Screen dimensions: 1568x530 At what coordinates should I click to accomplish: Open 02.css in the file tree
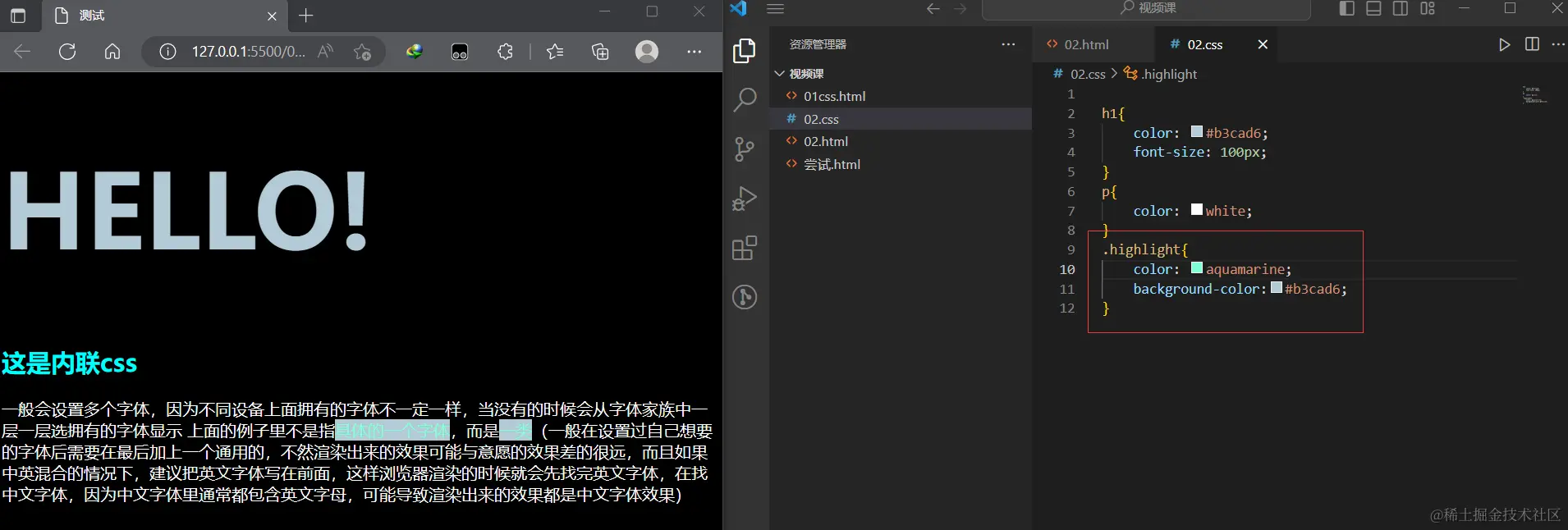tap(821, 119)
